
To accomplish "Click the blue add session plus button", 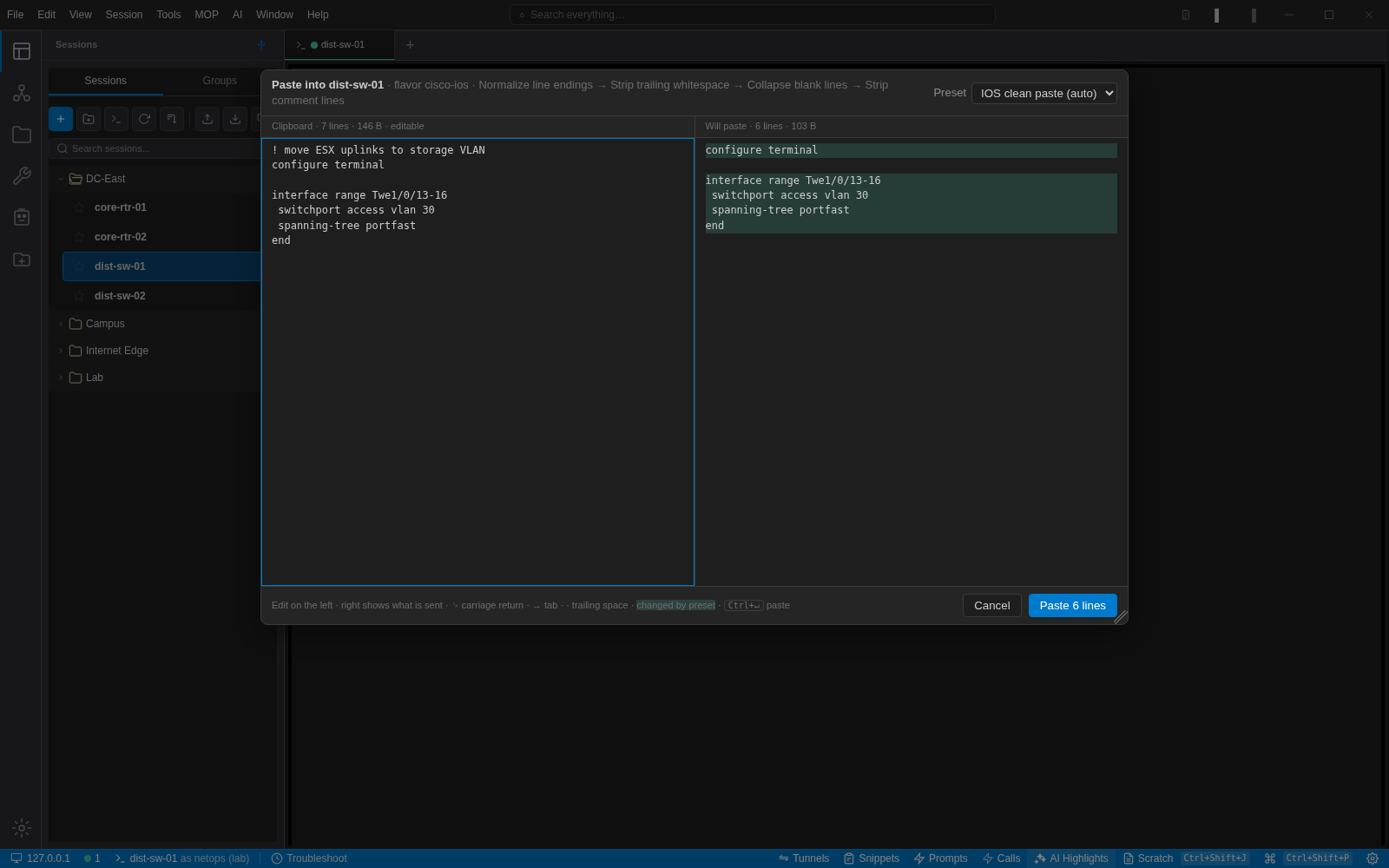I will tap(61, 119).
